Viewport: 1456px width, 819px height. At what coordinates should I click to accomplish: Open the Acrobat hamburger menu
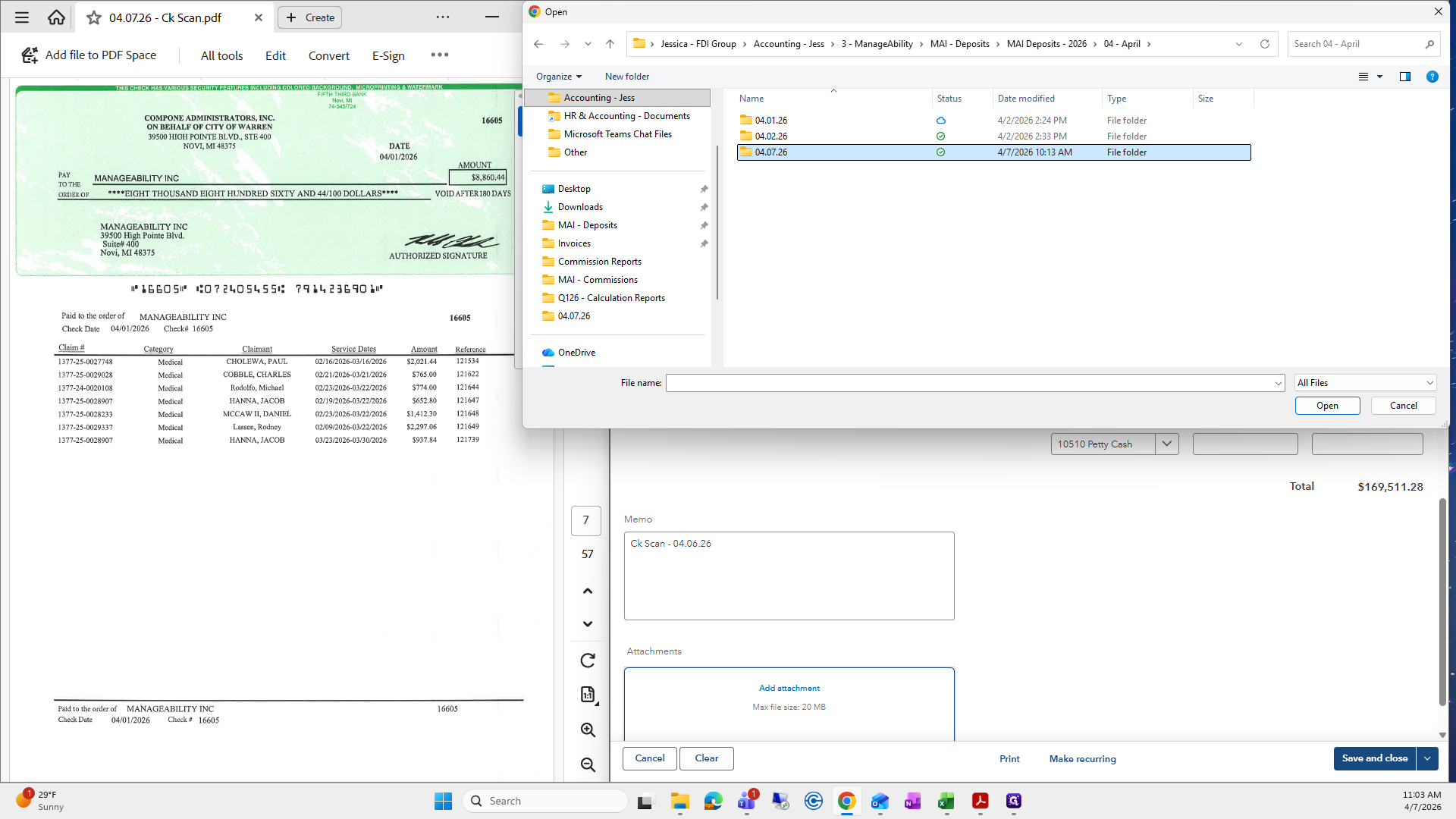click(x=22, y=17)
